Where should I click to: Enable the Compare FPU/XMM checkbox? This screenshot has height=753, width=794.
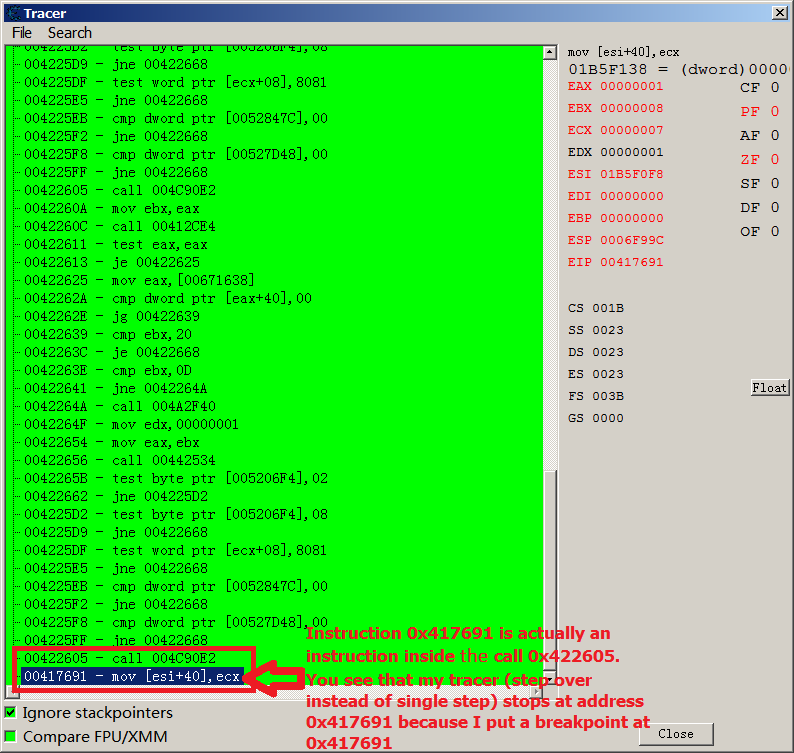click(11, 737)
